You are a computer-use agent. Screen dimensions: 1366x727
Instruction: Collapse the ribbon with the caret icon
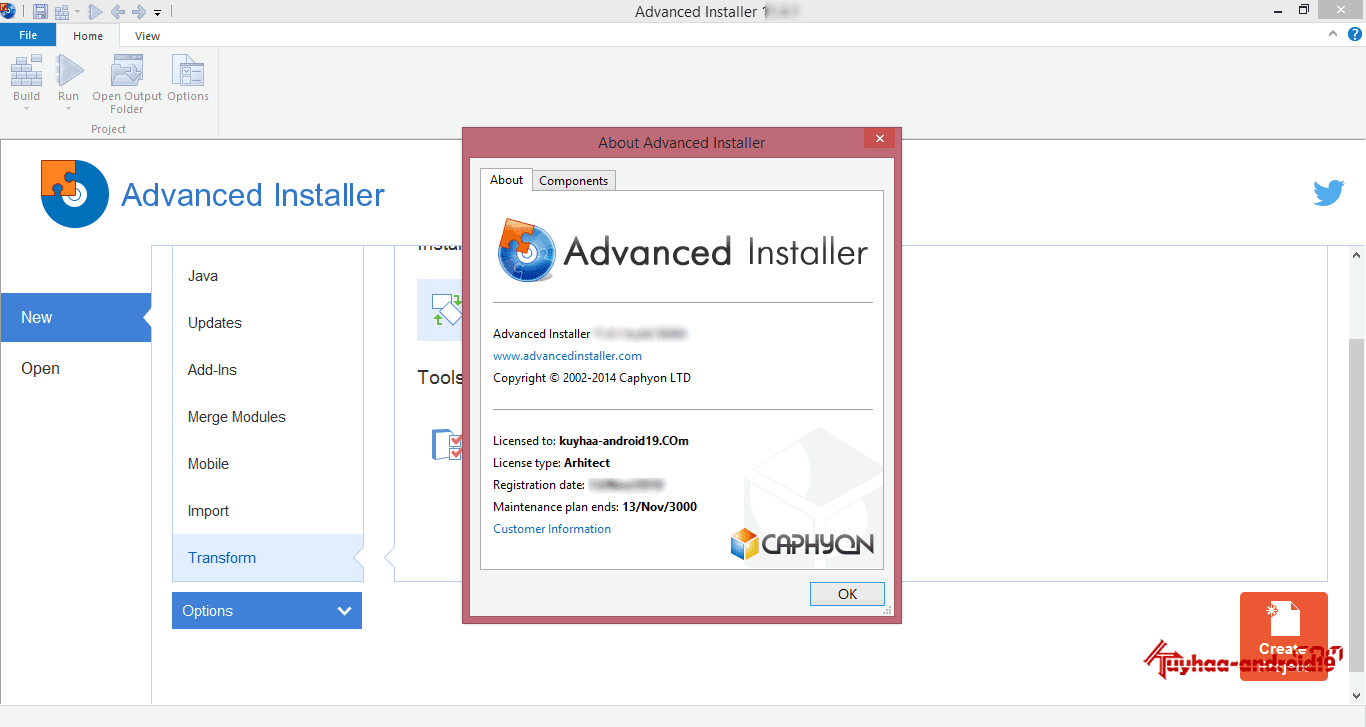click(1333, 34)
